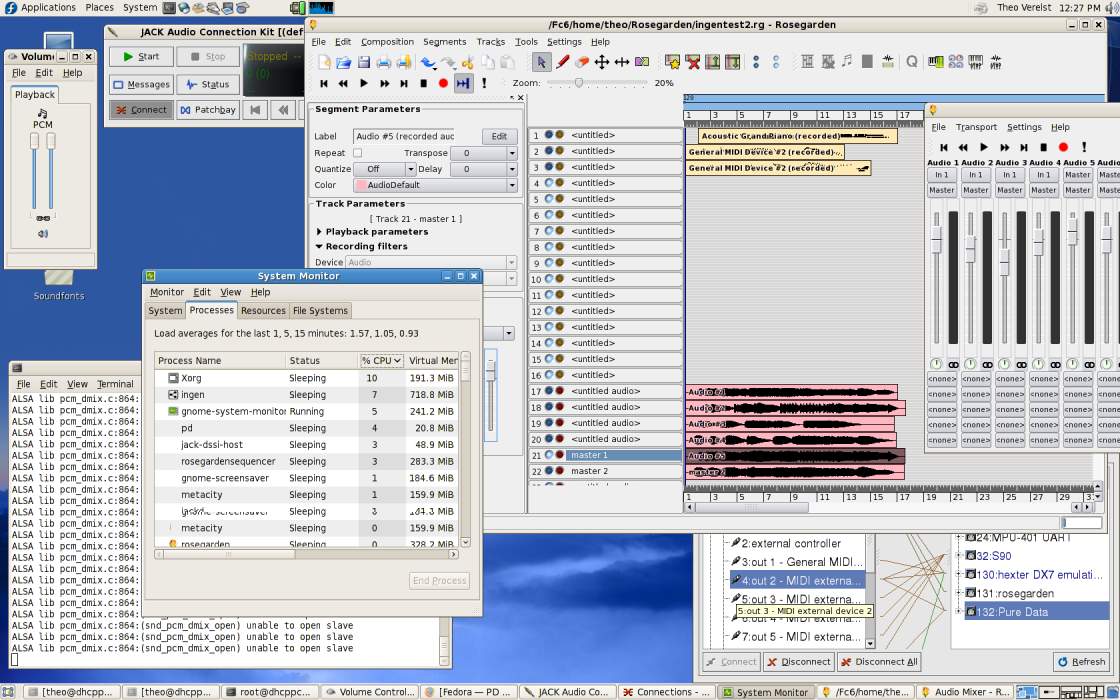Open JACK Patchbay
Screen dimensions: 1120x700
click(x=208, y=110)
